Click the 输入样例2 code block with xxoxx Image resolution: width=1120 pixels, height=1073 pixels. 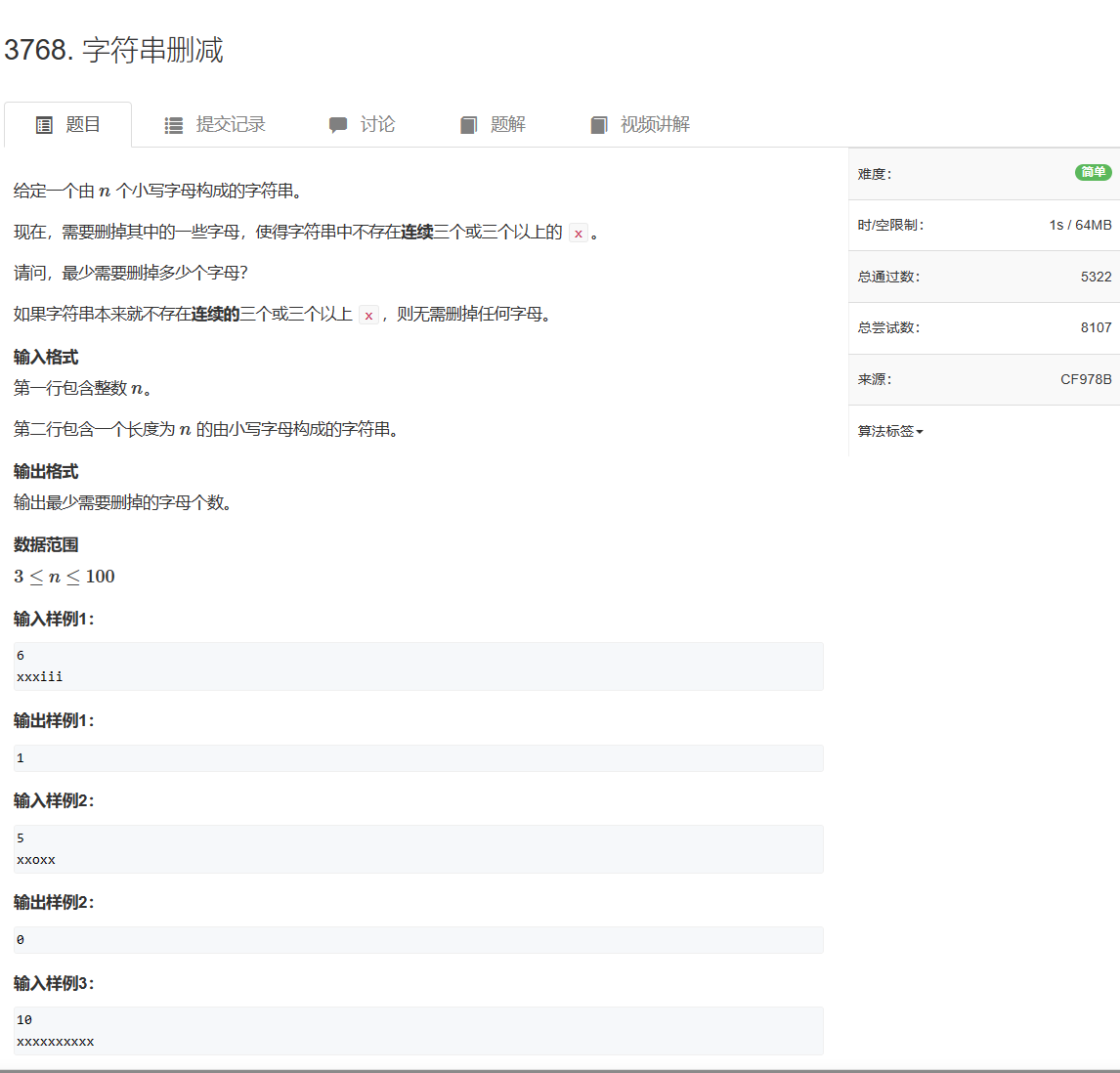pos(418,849)
